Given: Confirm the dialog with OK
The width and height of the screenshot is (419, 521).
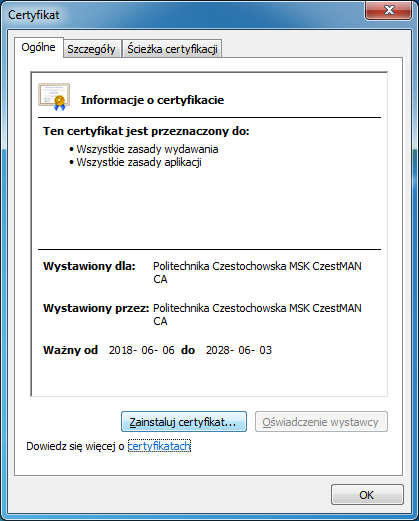Looking at the screenshot, I should click(367, 495).
